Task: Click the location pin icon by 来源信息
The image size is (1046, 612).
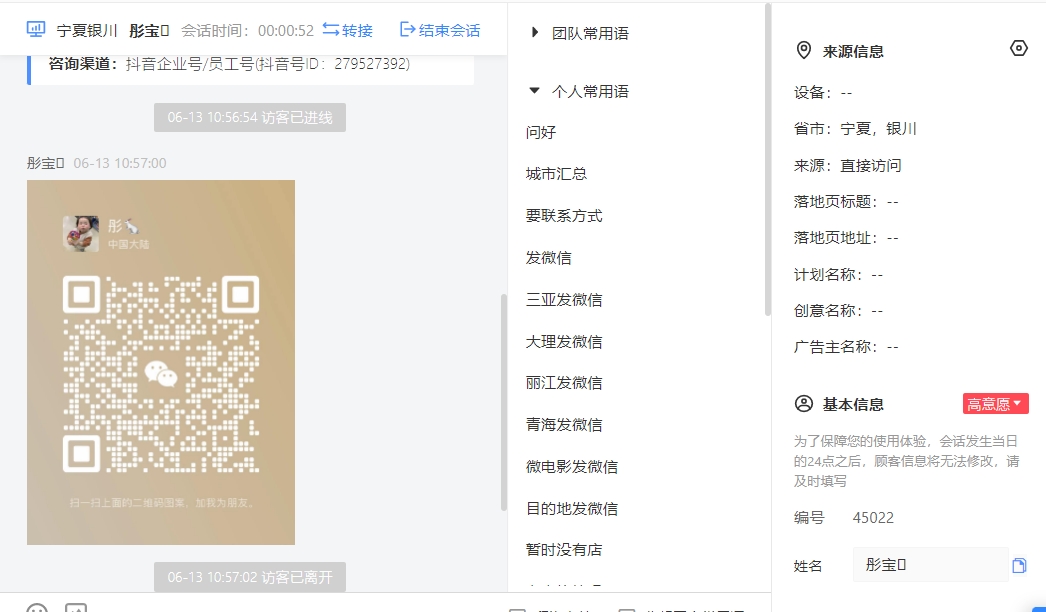Action: click(x=804, y=50)
